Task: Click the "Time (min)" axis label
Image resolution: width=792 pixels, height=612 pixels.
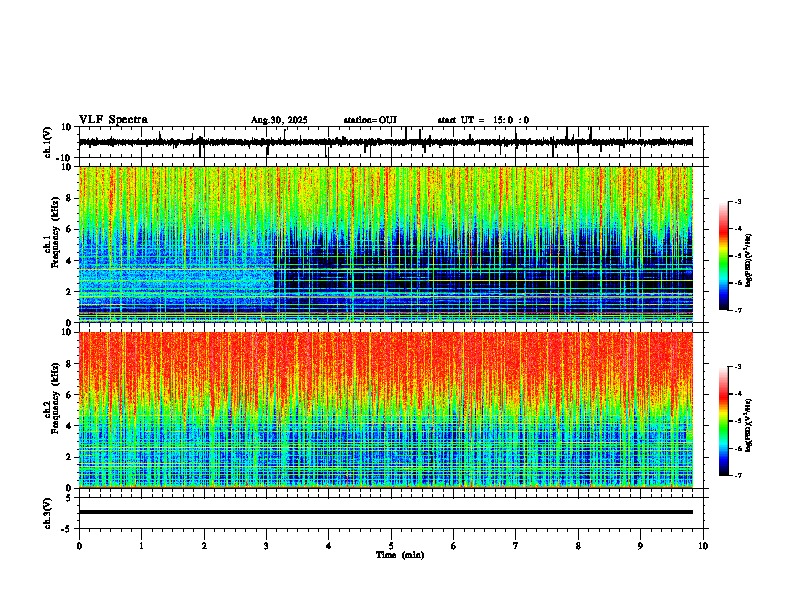Action: pos(400,555)
